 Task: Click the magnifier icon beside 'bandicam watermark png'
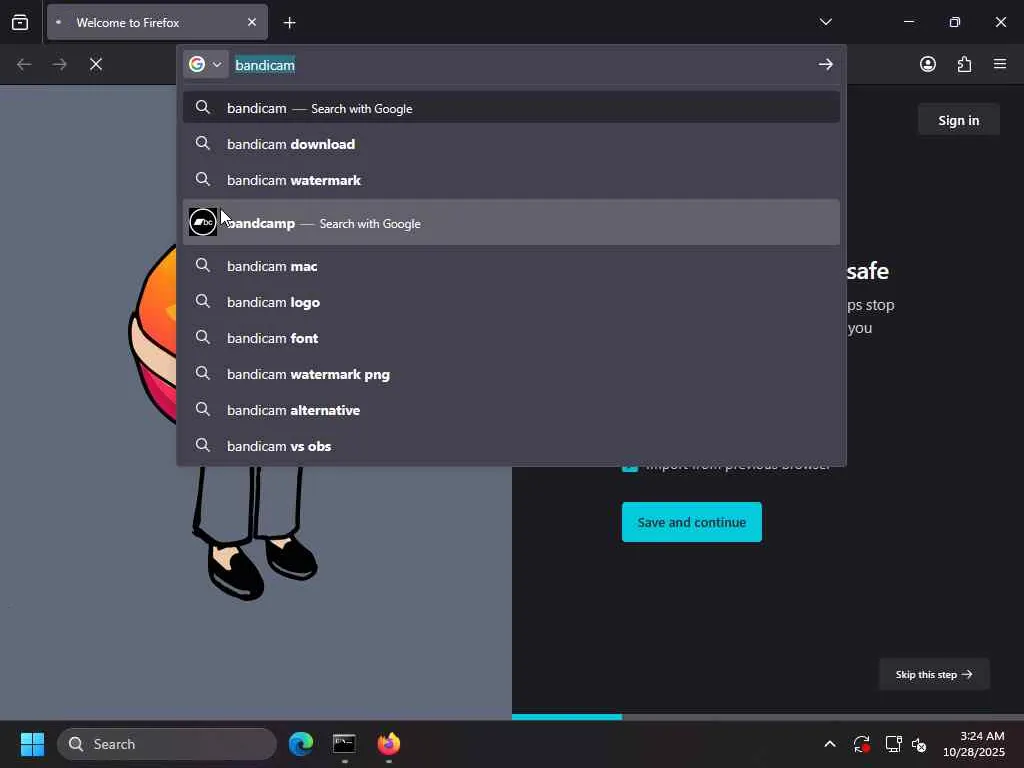pyautogui.click(x=203, y=373)
